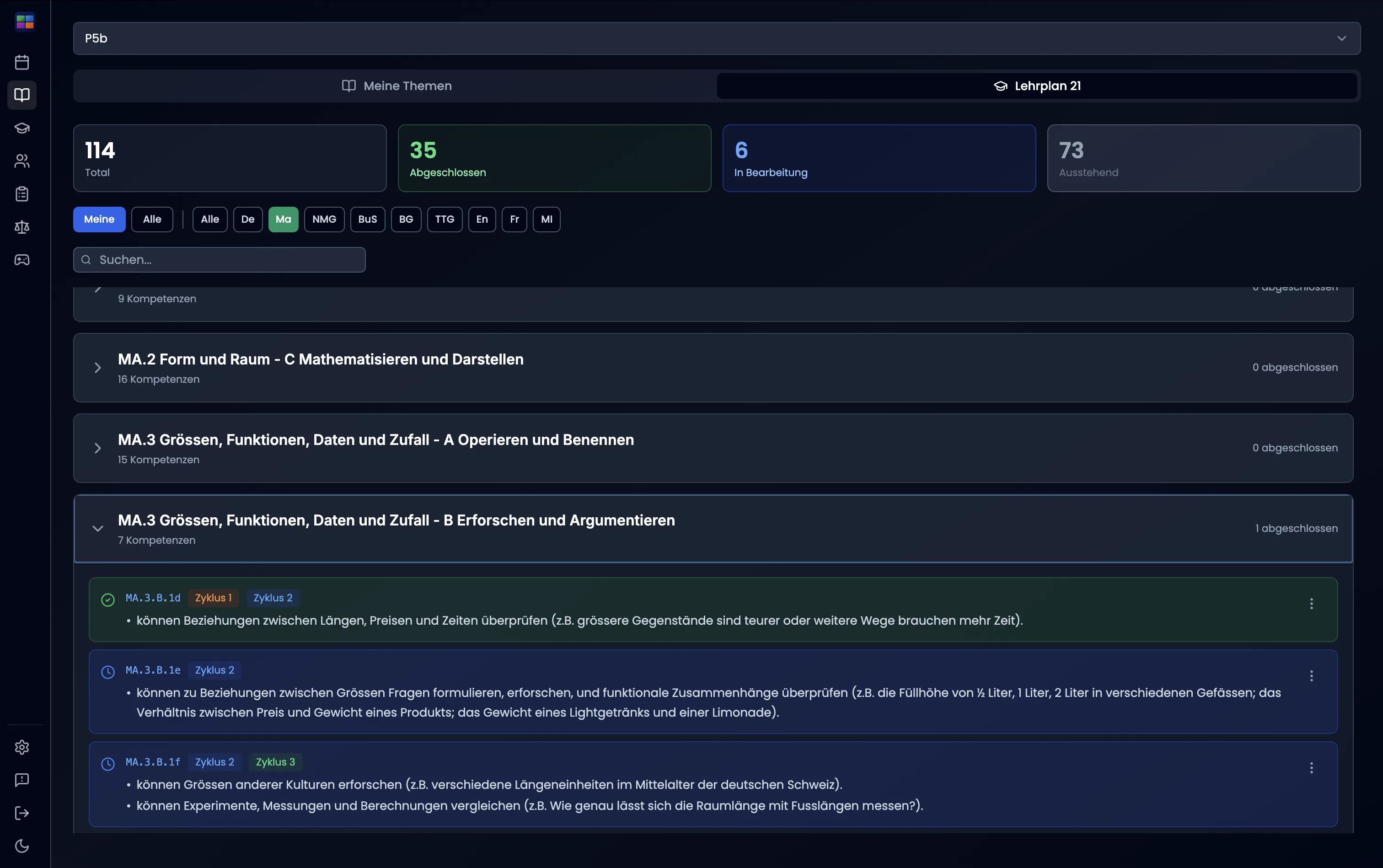Click the logout sidebar icon
Image resolution: width=1383 pixels, height=868 pixels.
[x=22, y=813]
